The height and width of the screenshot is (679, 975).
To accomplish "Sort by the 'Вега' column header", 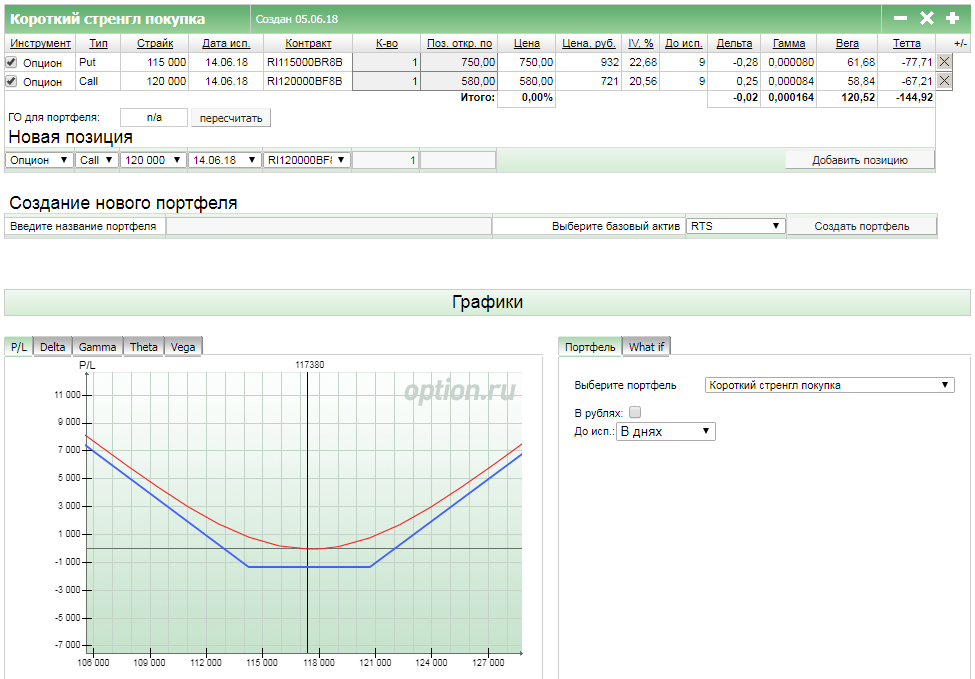I will coord(847,44).
